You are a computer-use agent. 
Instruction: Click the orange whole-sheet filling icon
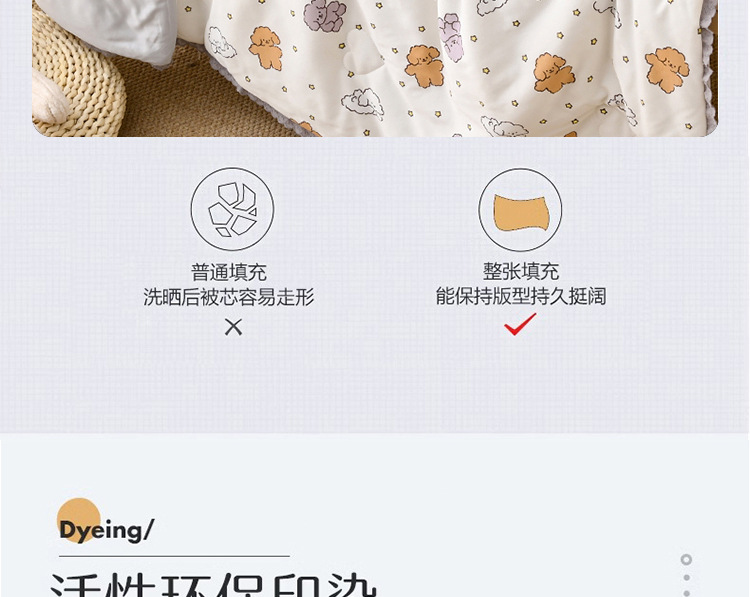[x=520, y=210]
